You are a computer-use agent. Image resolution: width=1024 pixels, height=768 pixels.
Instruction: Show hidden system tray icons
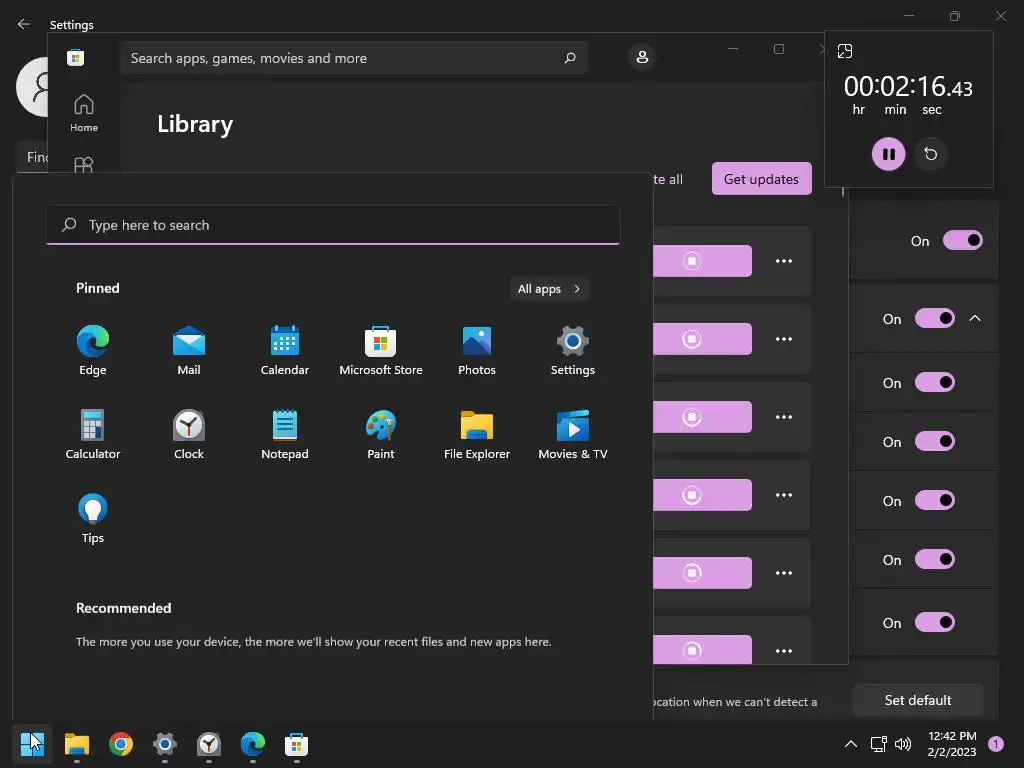coord(851,744)
